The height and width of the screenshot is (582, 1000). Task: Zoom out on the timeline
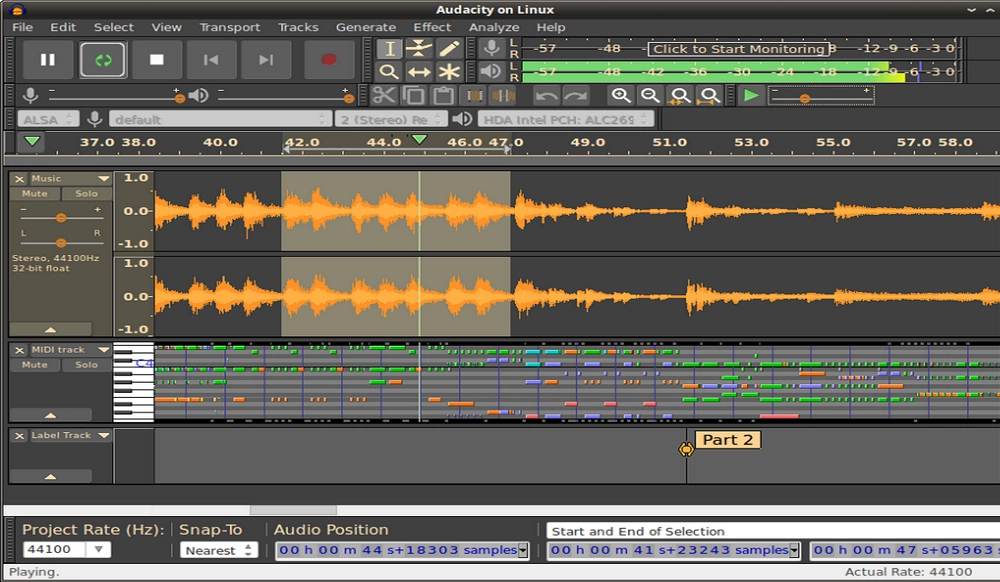click(650, 96)
